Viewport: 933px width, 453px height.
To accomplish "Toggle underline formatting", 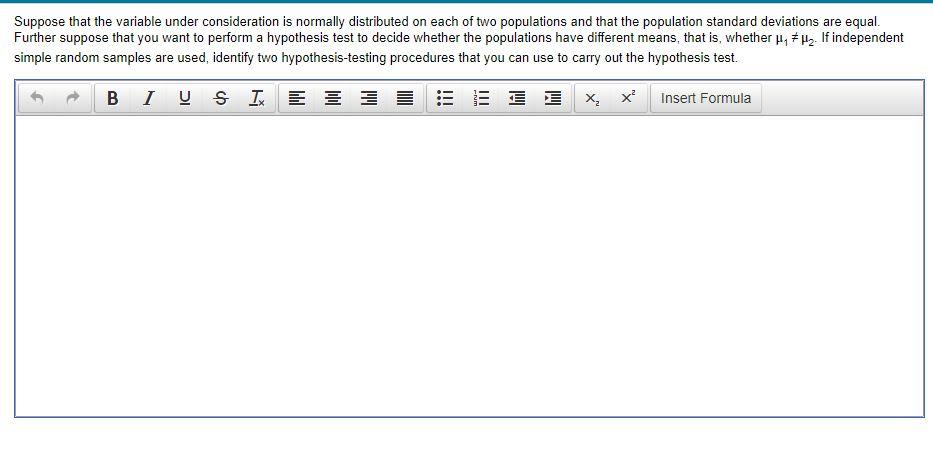I will [x=185, y=98].
